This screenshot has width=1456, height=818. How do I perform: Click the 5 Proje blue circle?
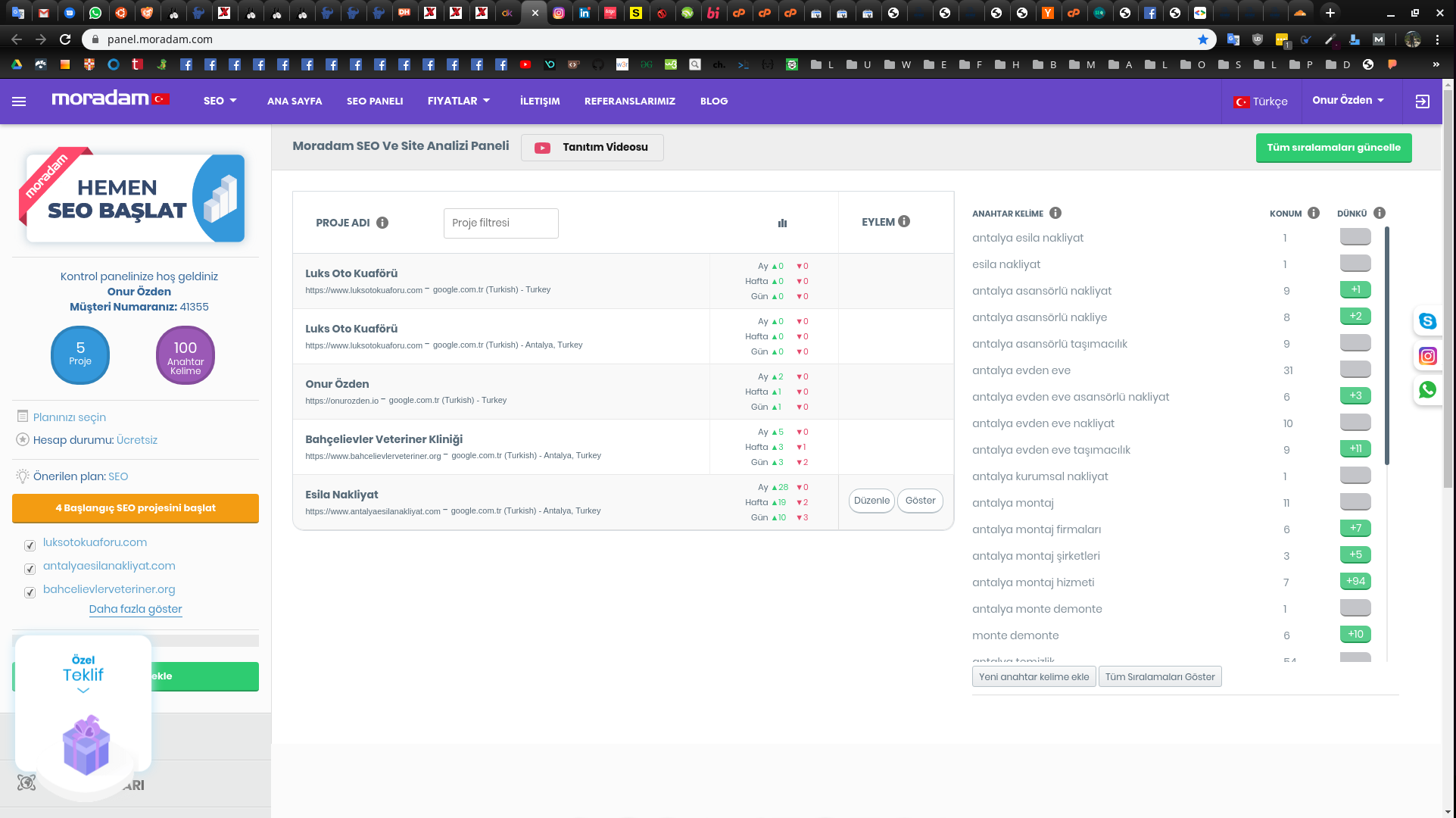80,354
